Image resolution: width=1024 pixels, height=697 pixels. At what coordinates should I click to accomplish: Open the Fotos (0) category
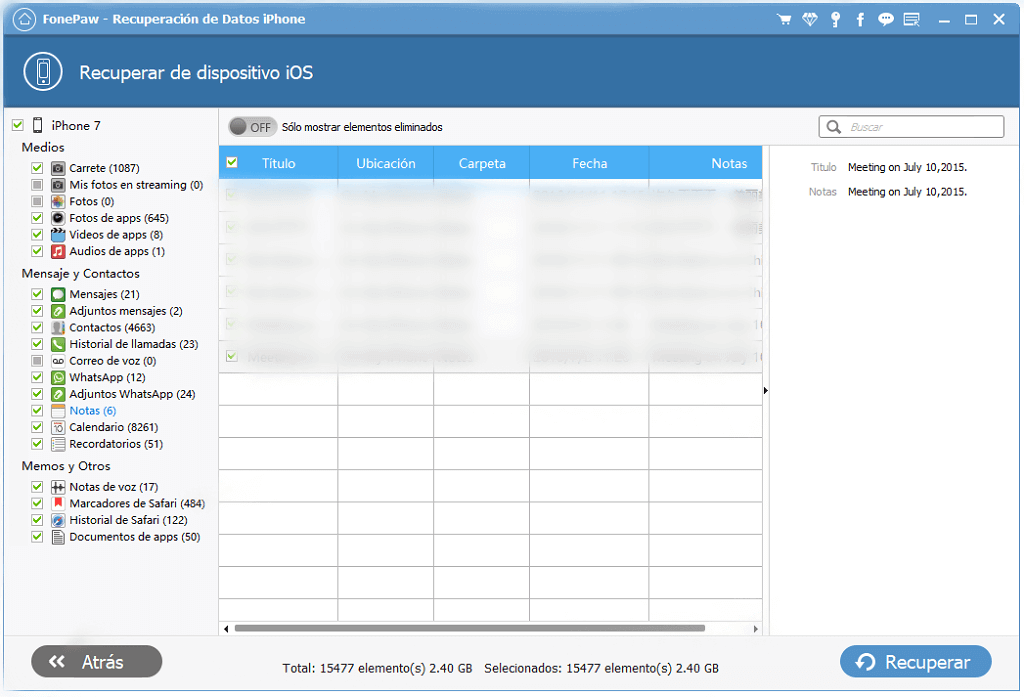tap(92, 201)
